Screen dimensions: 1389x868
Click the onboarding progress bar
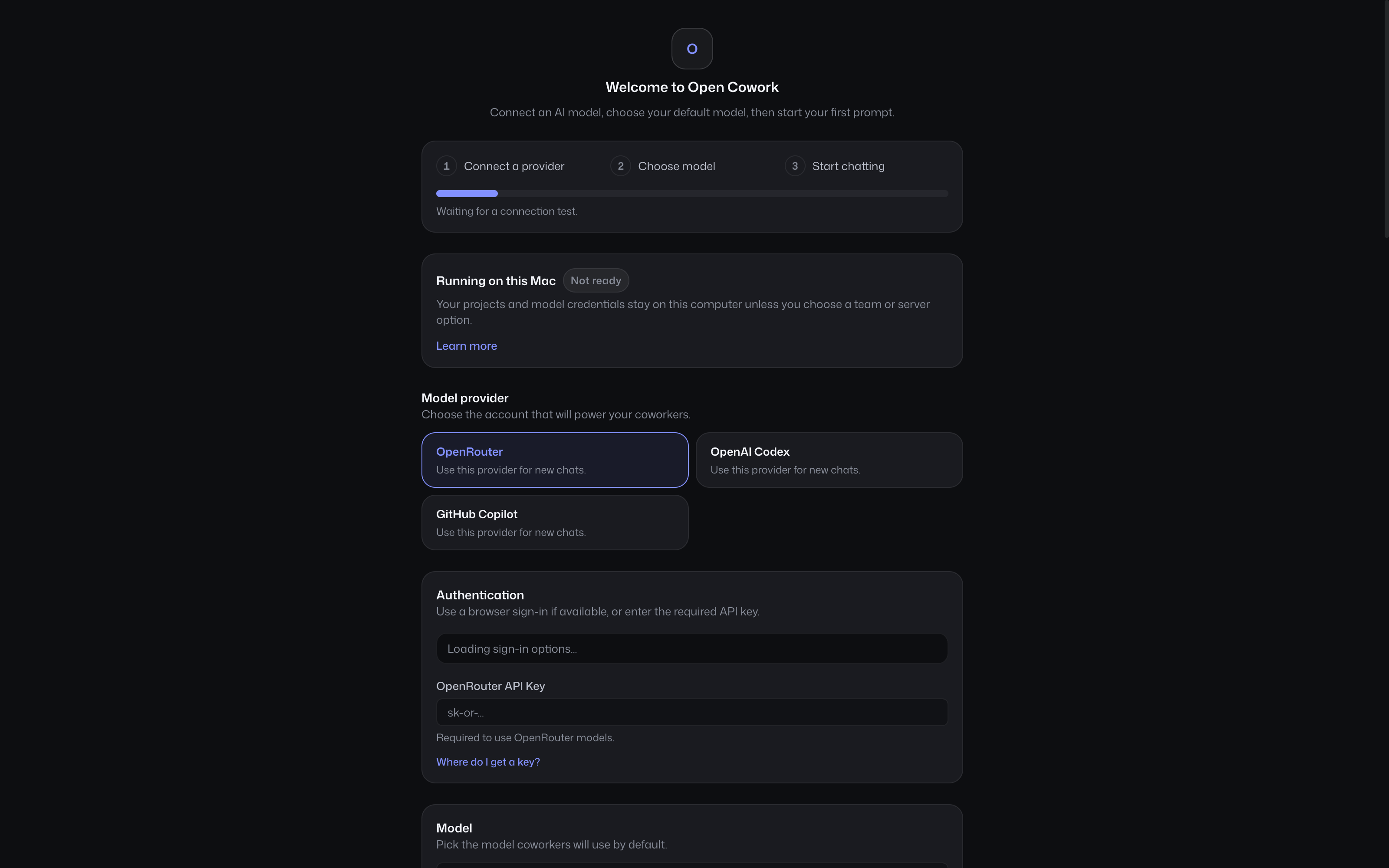691,194
